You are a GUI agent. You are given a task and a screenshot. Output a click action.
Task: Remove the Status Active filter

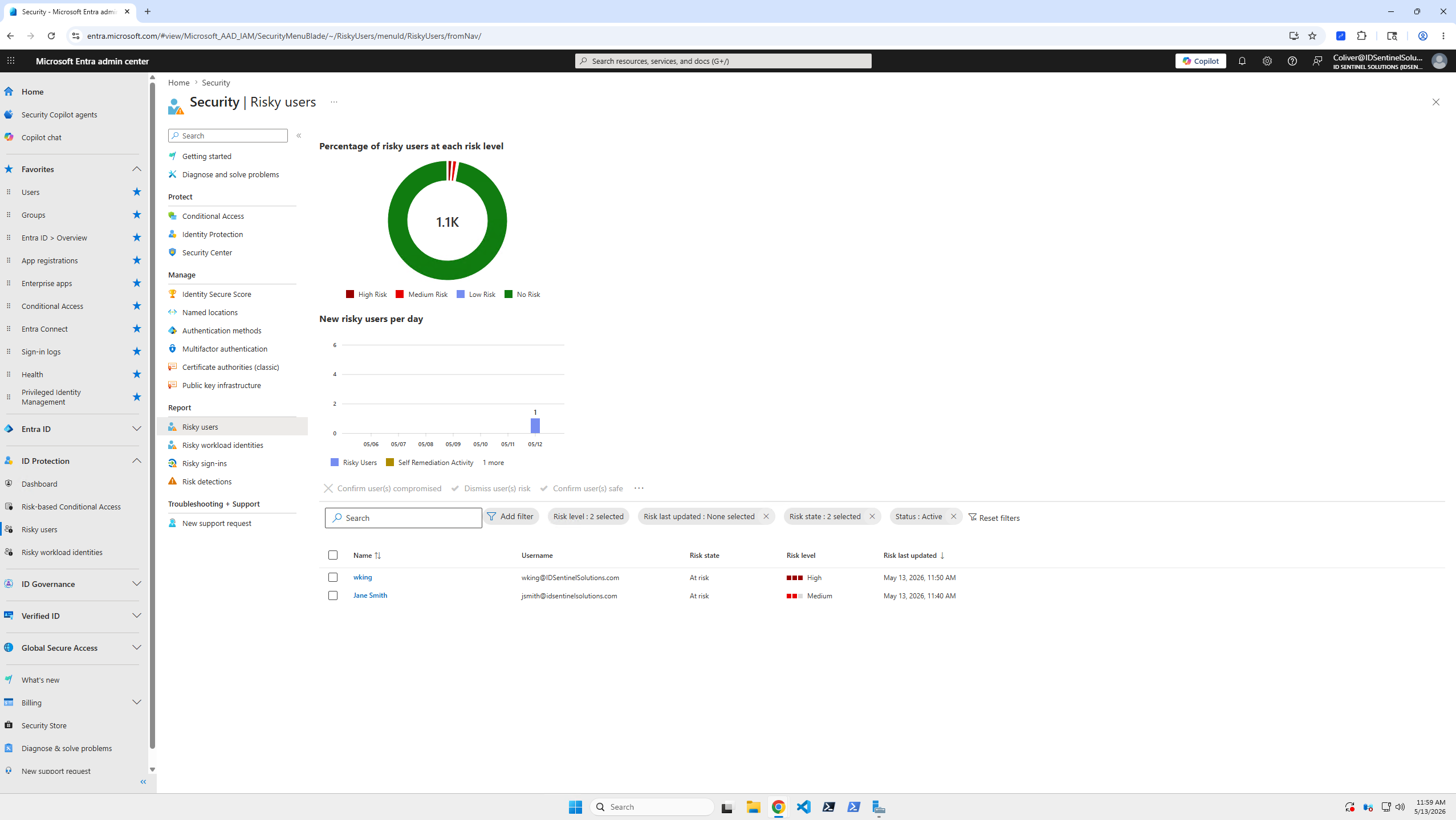pyautogui.click(x=954, y=517)
